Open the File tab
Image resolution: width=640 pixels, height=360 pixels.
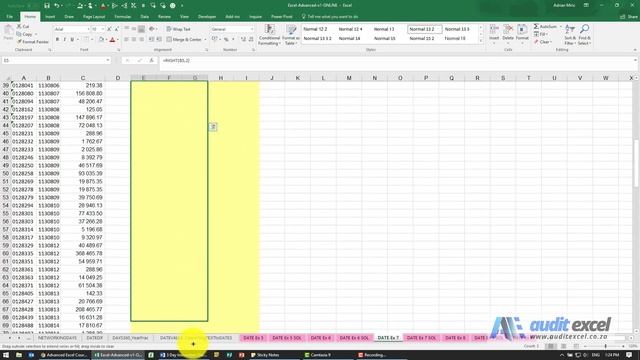(9, 17)
